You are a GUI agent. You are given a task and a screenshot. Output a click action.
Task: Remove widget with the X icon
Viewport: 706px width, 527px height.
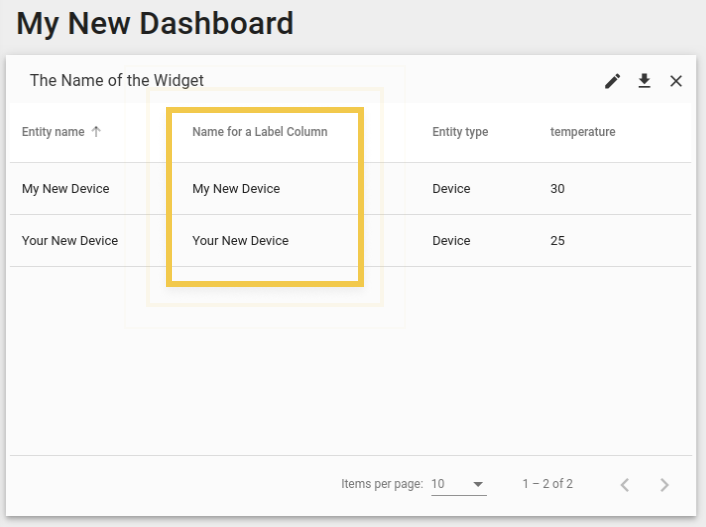(676, 81)
